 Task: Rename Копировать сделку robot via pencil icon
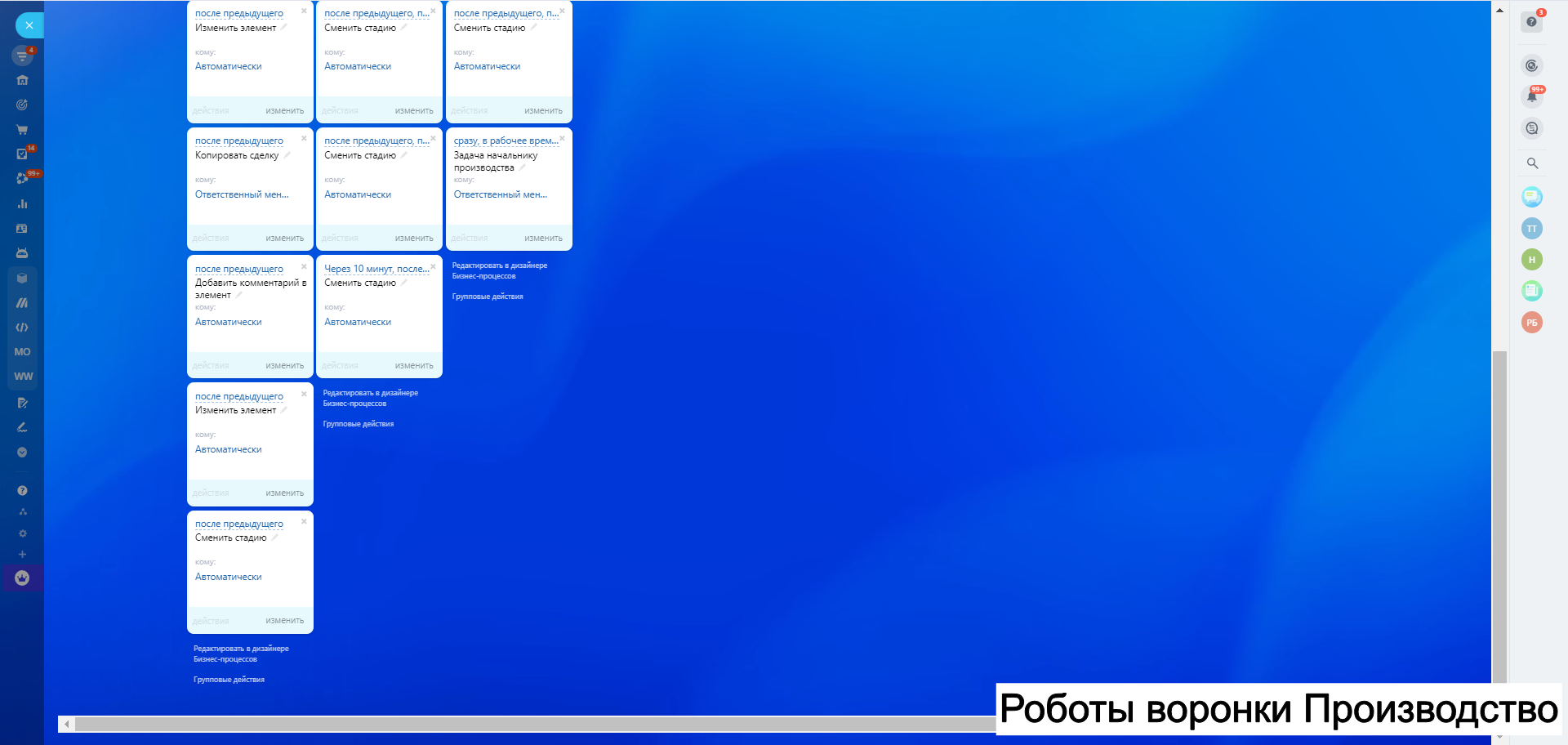tap(287, 154)
